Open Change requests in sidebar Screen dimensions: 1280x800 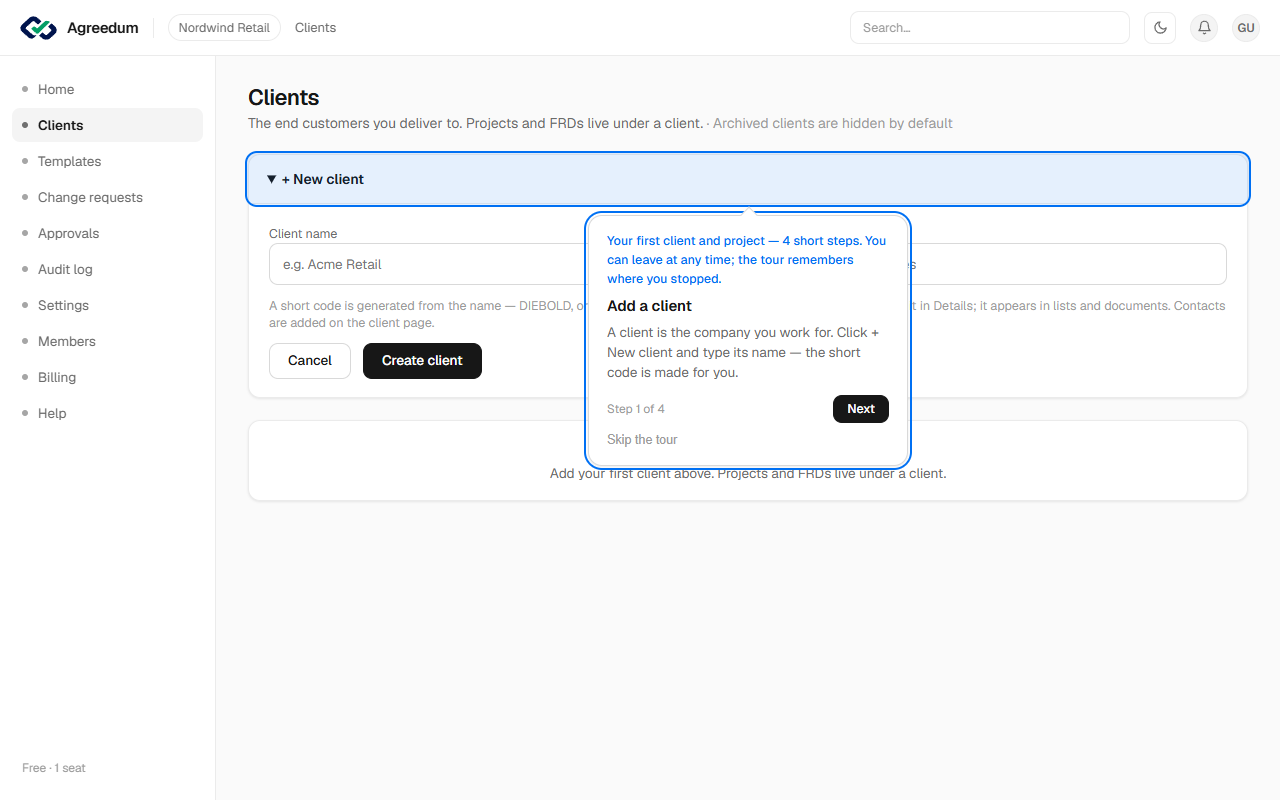click(107, 197)
